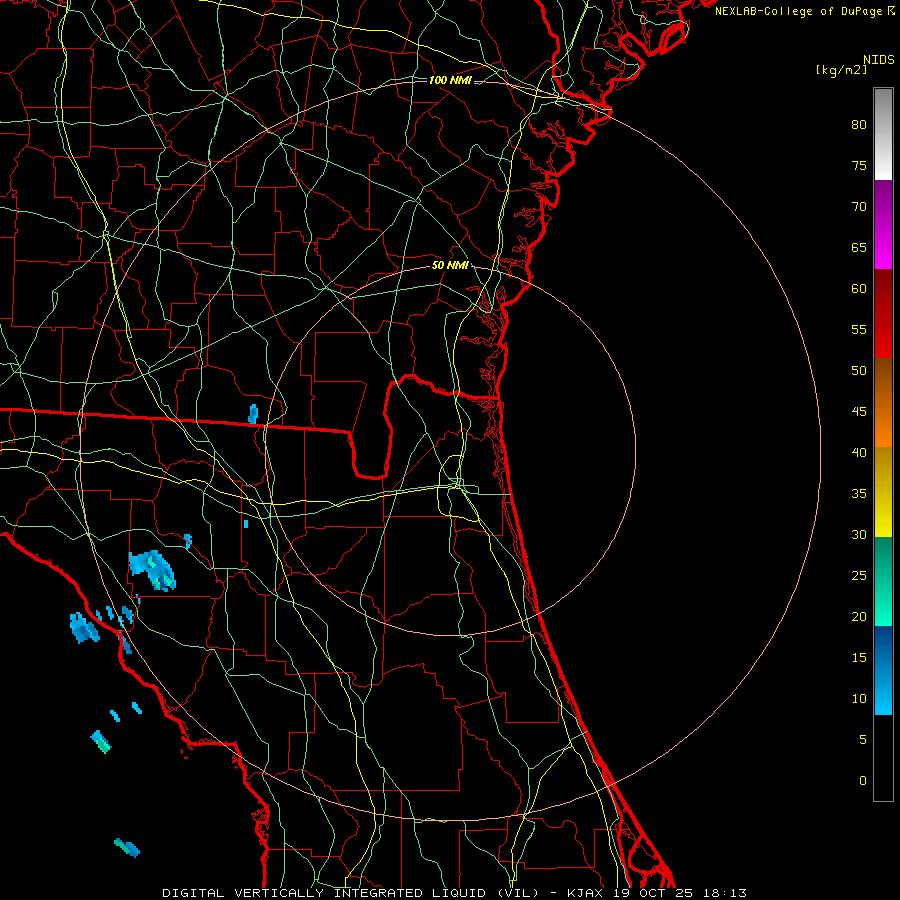The height and width of the screenshot is (900, 900).
Task: Click the scale value 25
Action: 859,576
